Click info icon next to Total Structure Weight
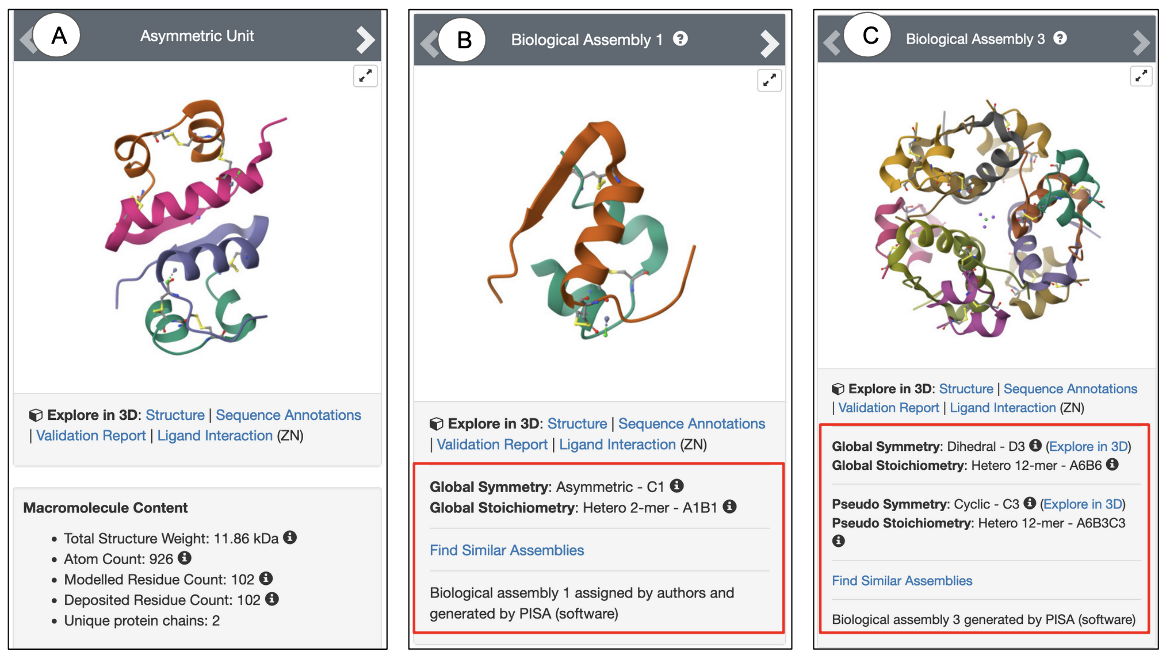The height and width of the screenshot is (659, 1170). point(290,537)
